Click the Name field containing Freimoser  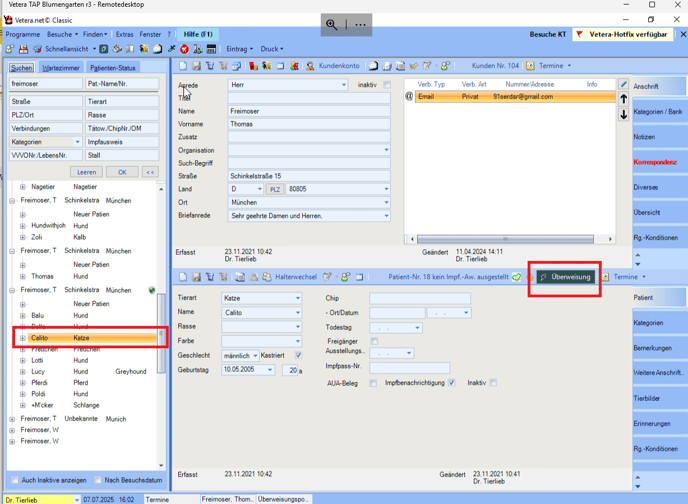click(309, 111)
